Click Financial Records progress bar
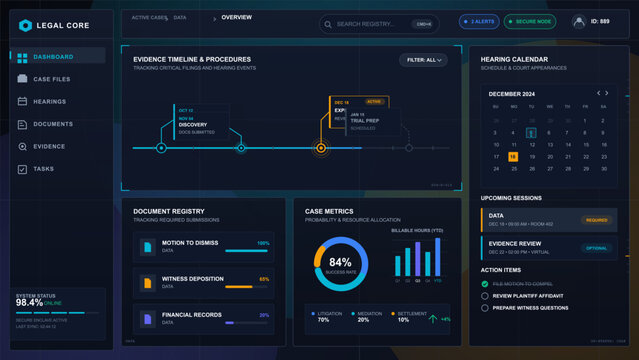The height and width of the screenshot is (360, 639). click(247, 323)
